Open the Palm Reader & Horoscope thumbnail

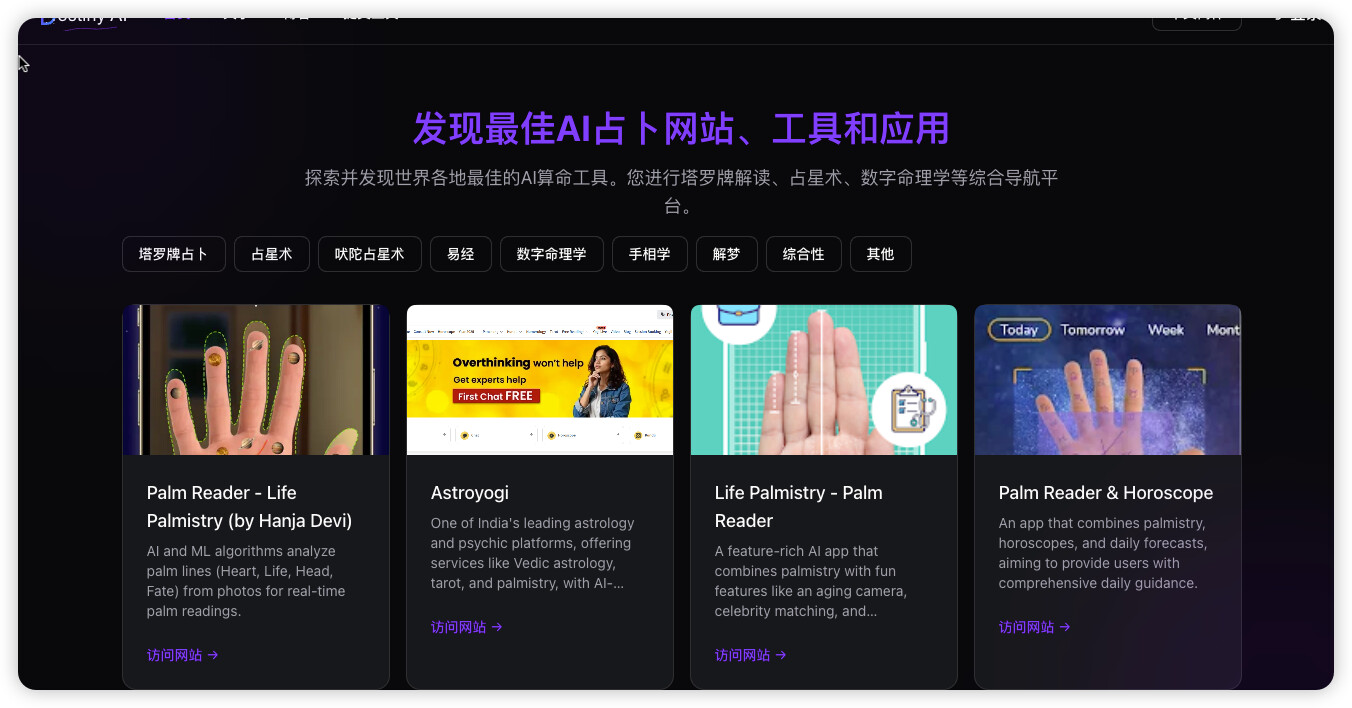[1108, 380]
